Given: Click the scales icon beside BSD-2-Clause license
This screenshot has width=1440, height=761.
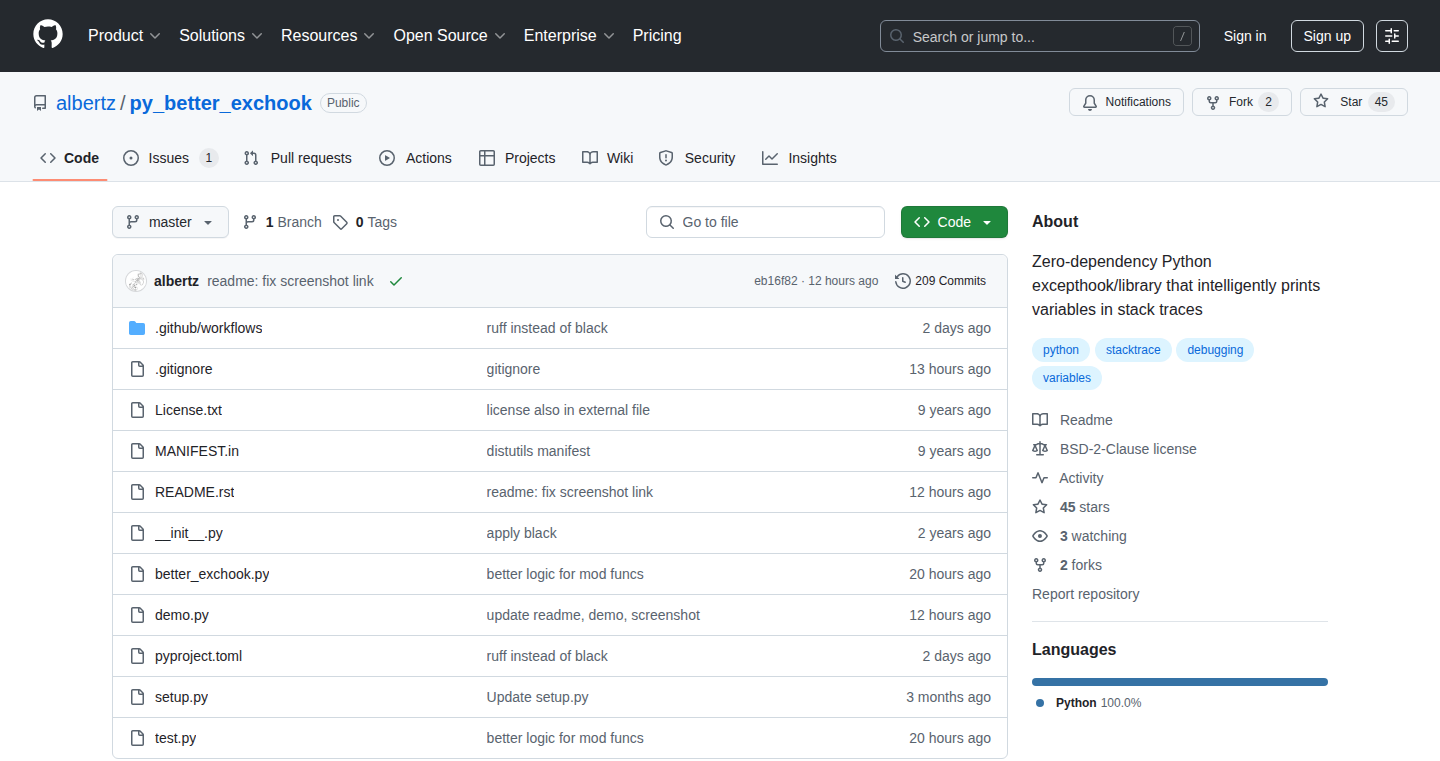Looking at the screenshot, I should 1040,449.
